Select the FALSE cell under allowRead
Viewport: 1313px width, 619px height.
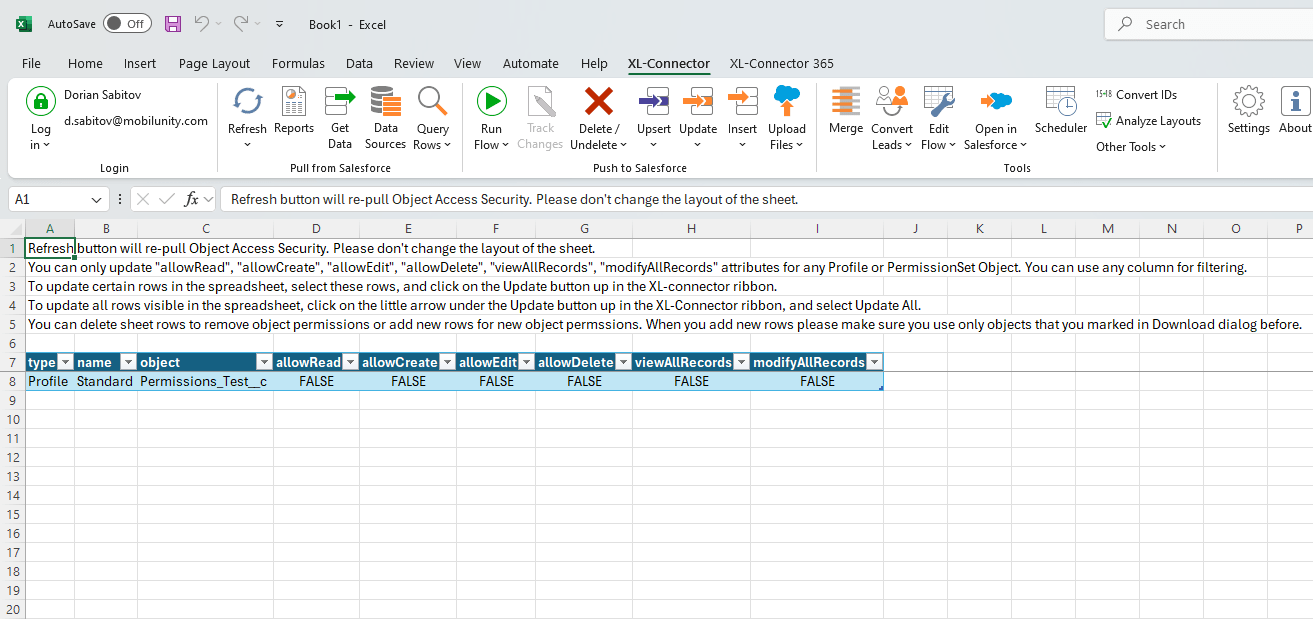316,381
